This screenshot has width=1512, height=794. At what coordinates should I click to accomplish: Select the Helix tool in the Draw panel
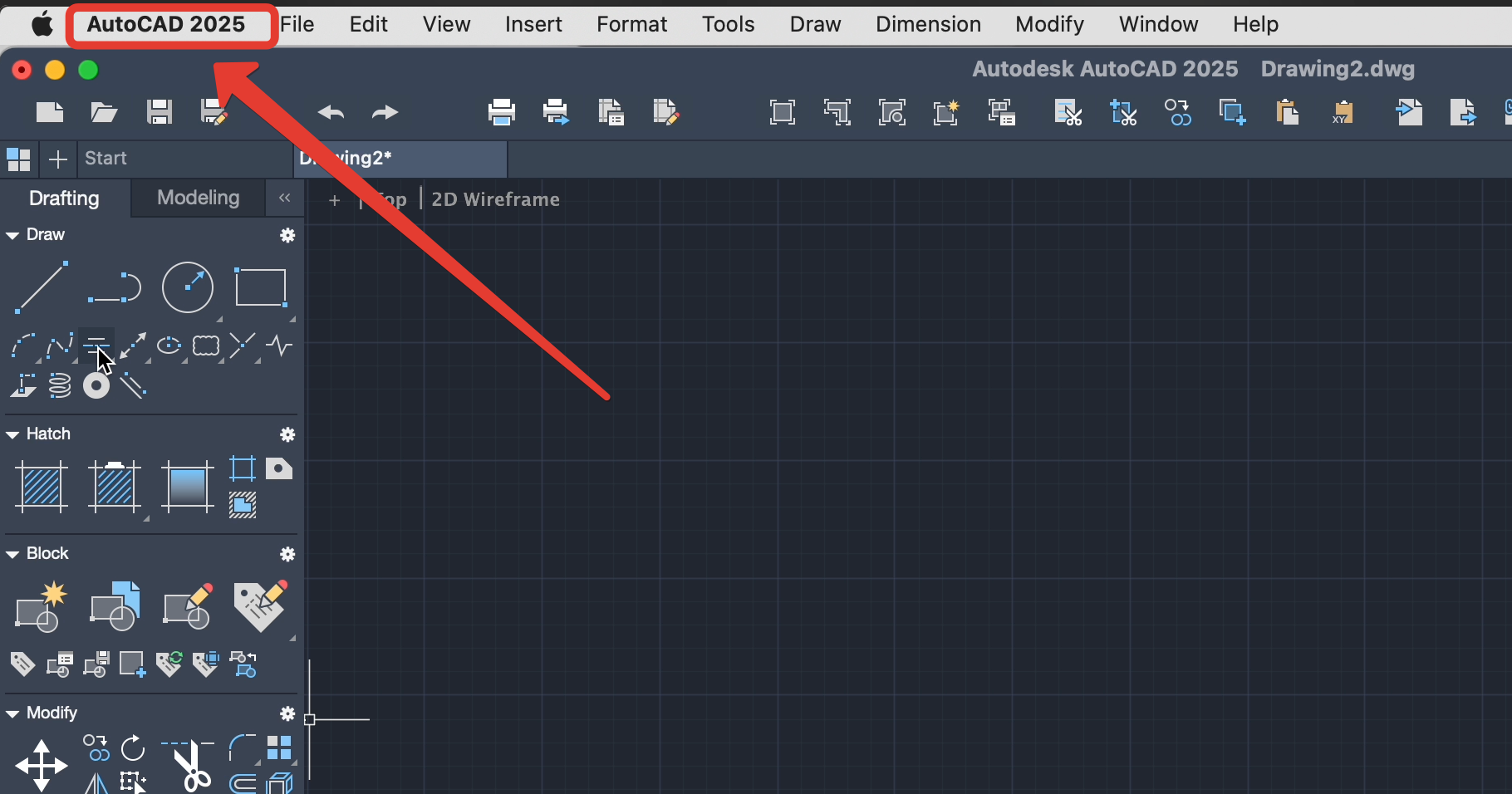pyautogui.click(x=59, y=385)
